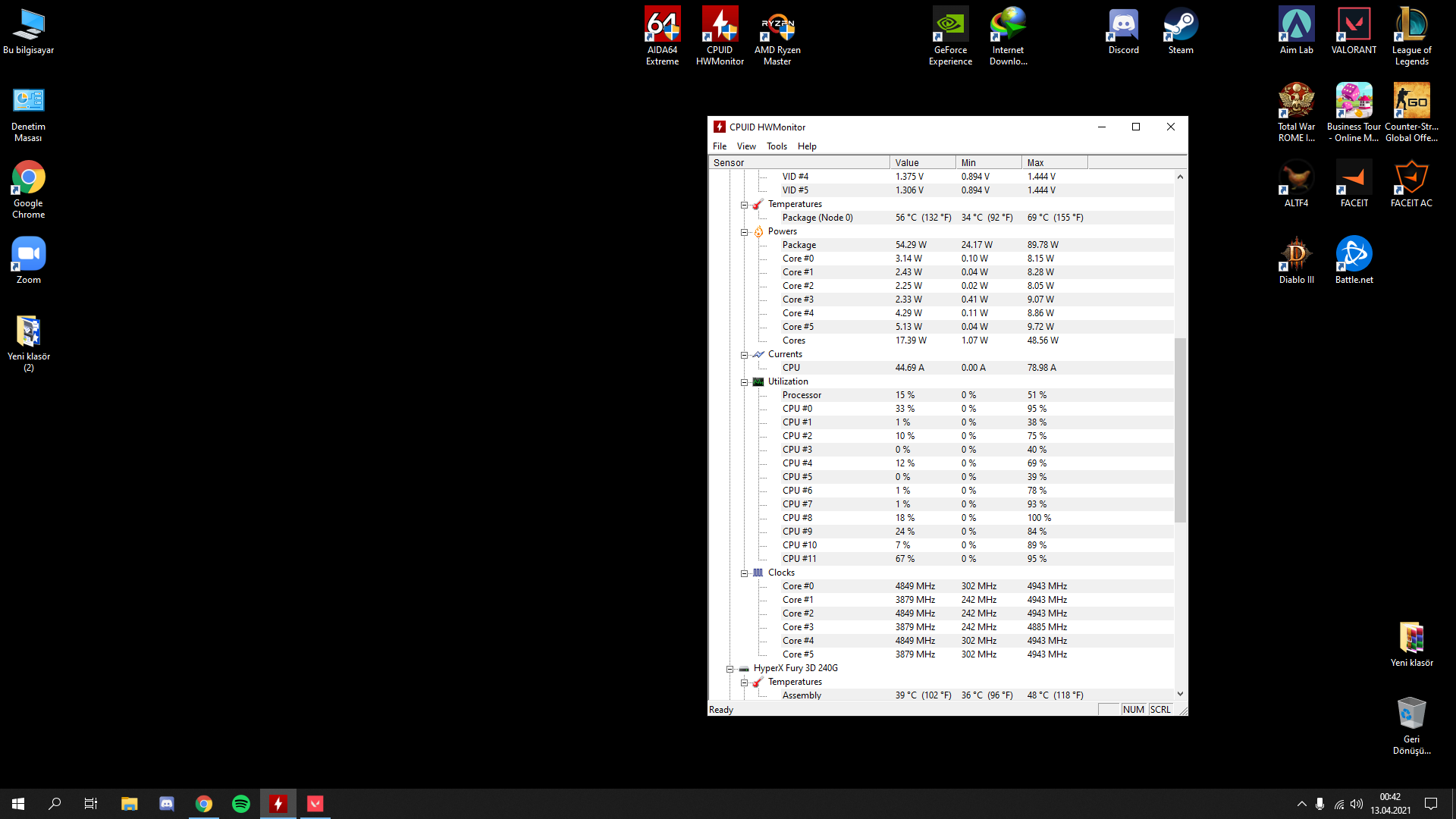Select the Business Tour desktop icon
This screenshot has height=819, width=1456.
pos(1354,113)
